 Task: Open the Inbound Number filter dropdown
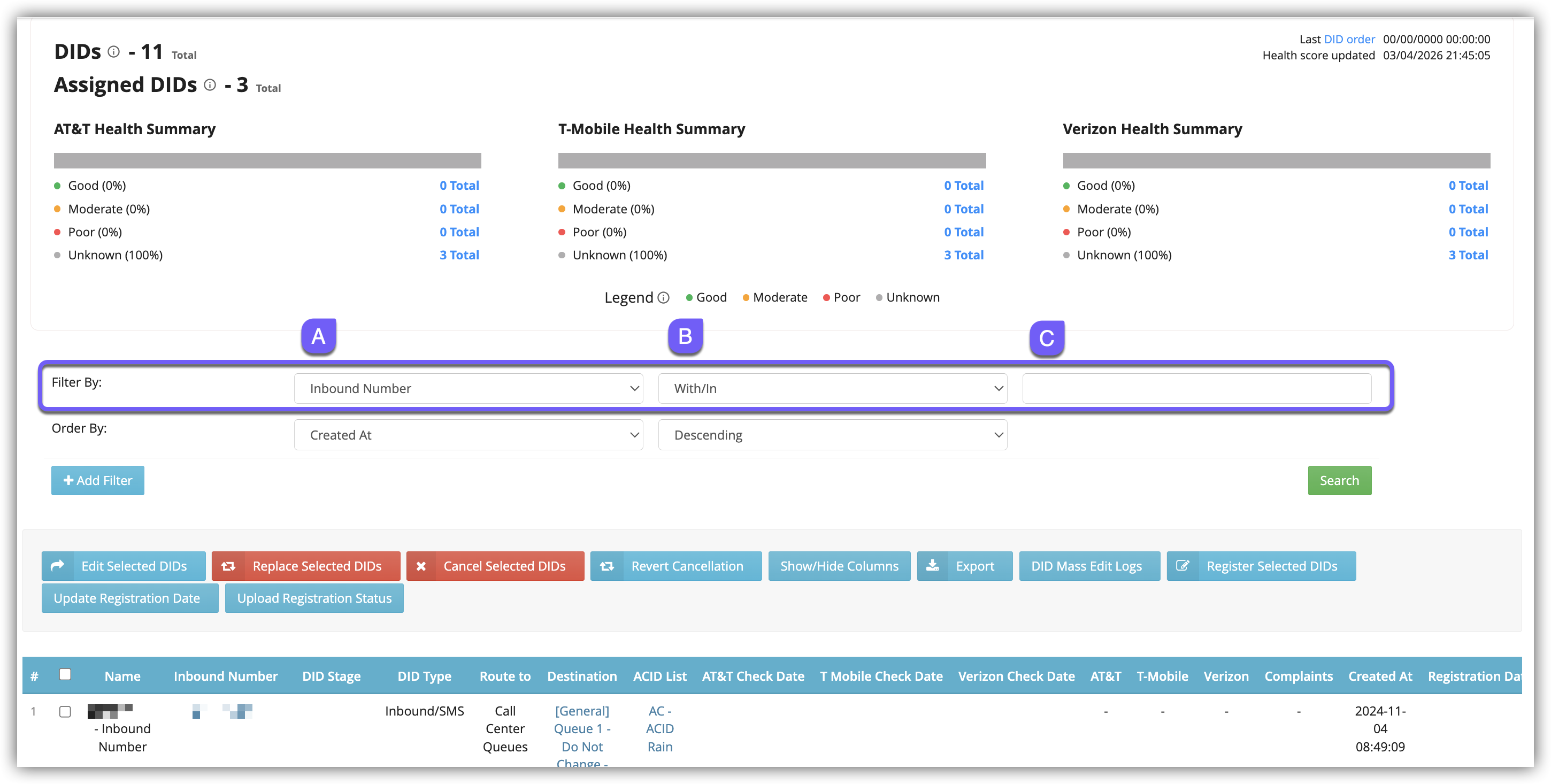[469, 388]
